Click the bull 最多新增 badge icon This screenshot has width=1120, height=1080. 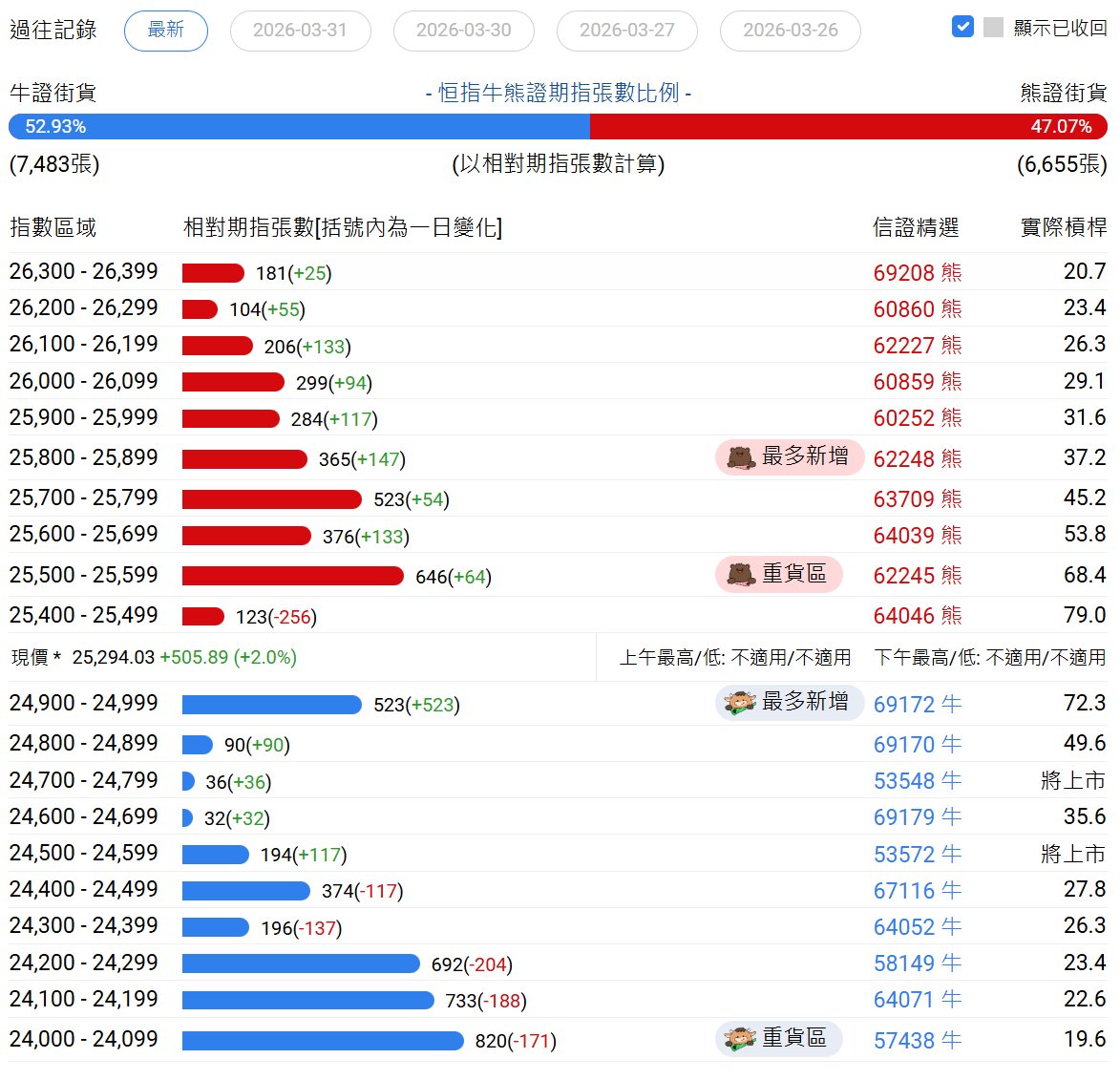click(x=740, y=703)
